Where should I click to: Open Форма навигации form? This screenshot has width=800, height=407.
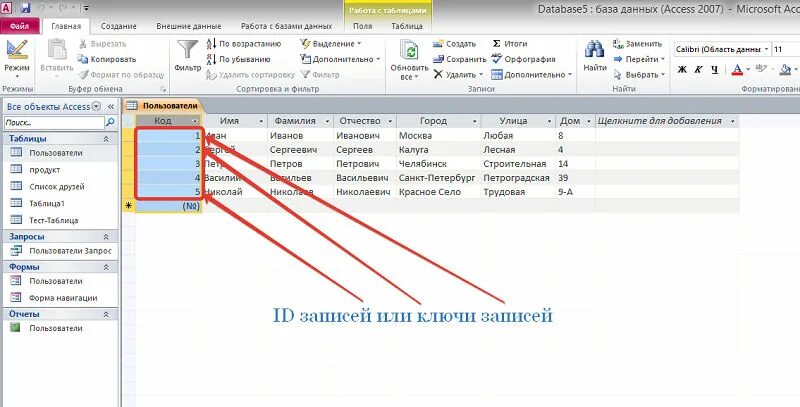pos(61,298)
